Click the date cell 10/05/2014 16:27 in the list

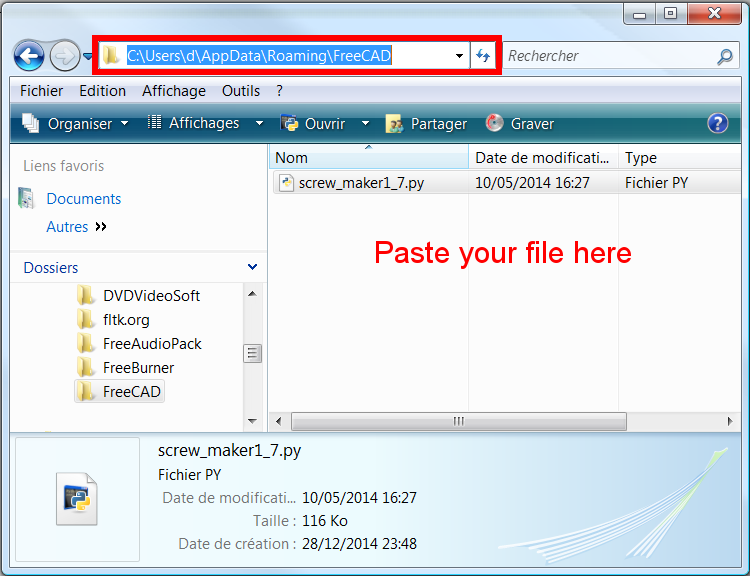[532, 183]
